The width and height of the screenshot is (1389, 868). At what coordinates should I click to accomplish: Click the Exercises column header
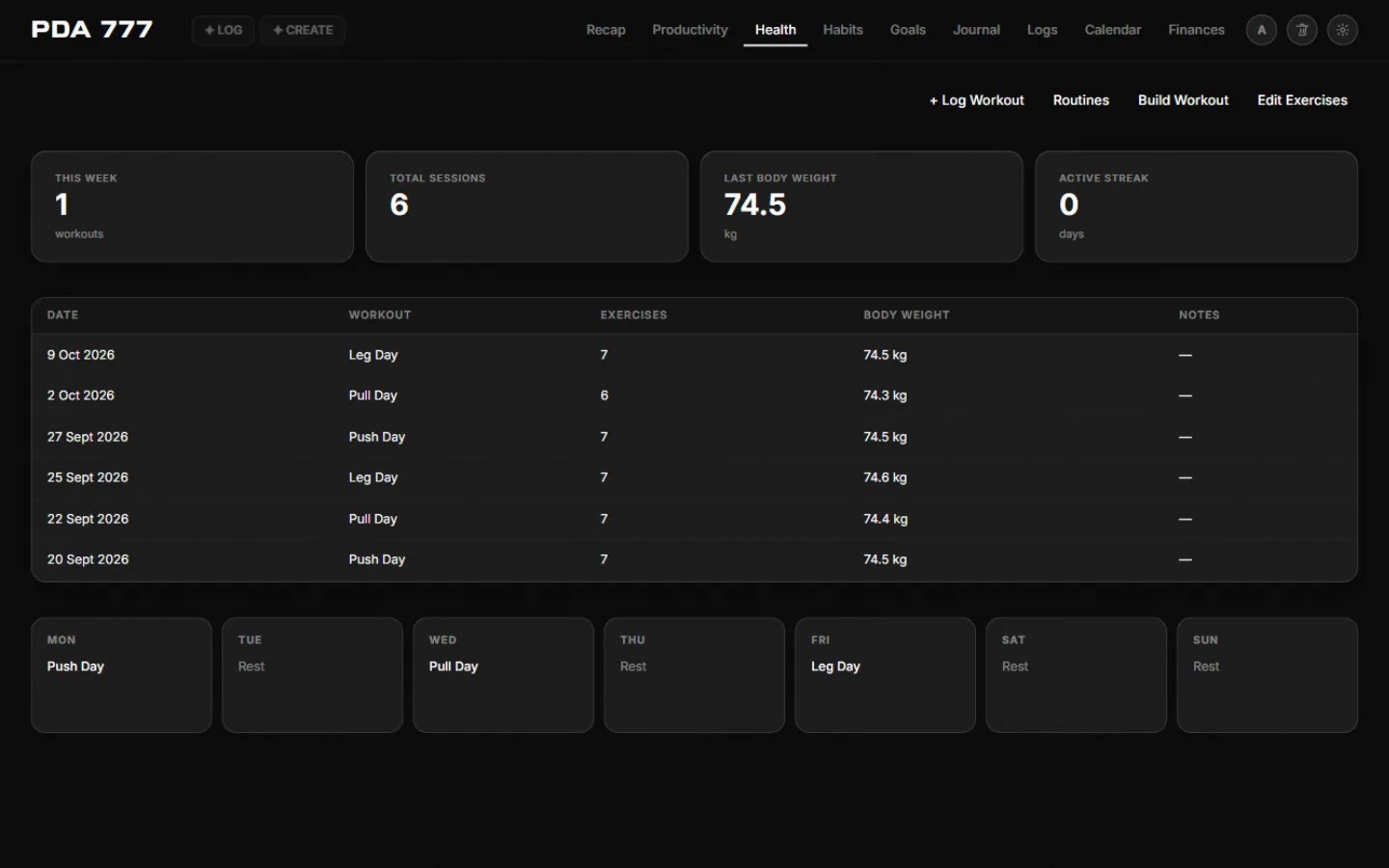tap(634, 315)
